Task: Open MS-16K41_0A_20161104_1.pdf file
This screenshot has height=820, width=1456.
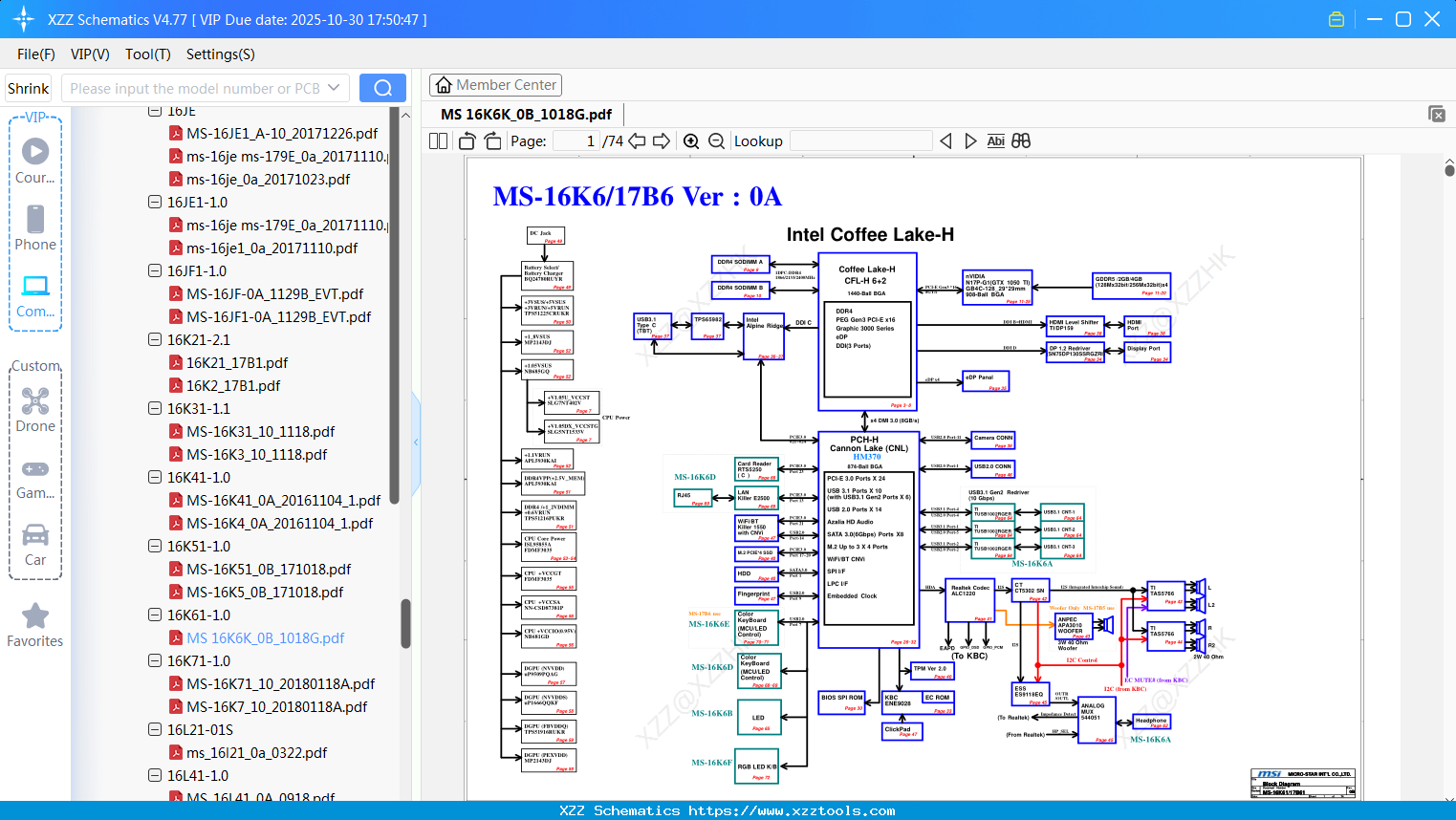Action: click(x=284, y=501)
